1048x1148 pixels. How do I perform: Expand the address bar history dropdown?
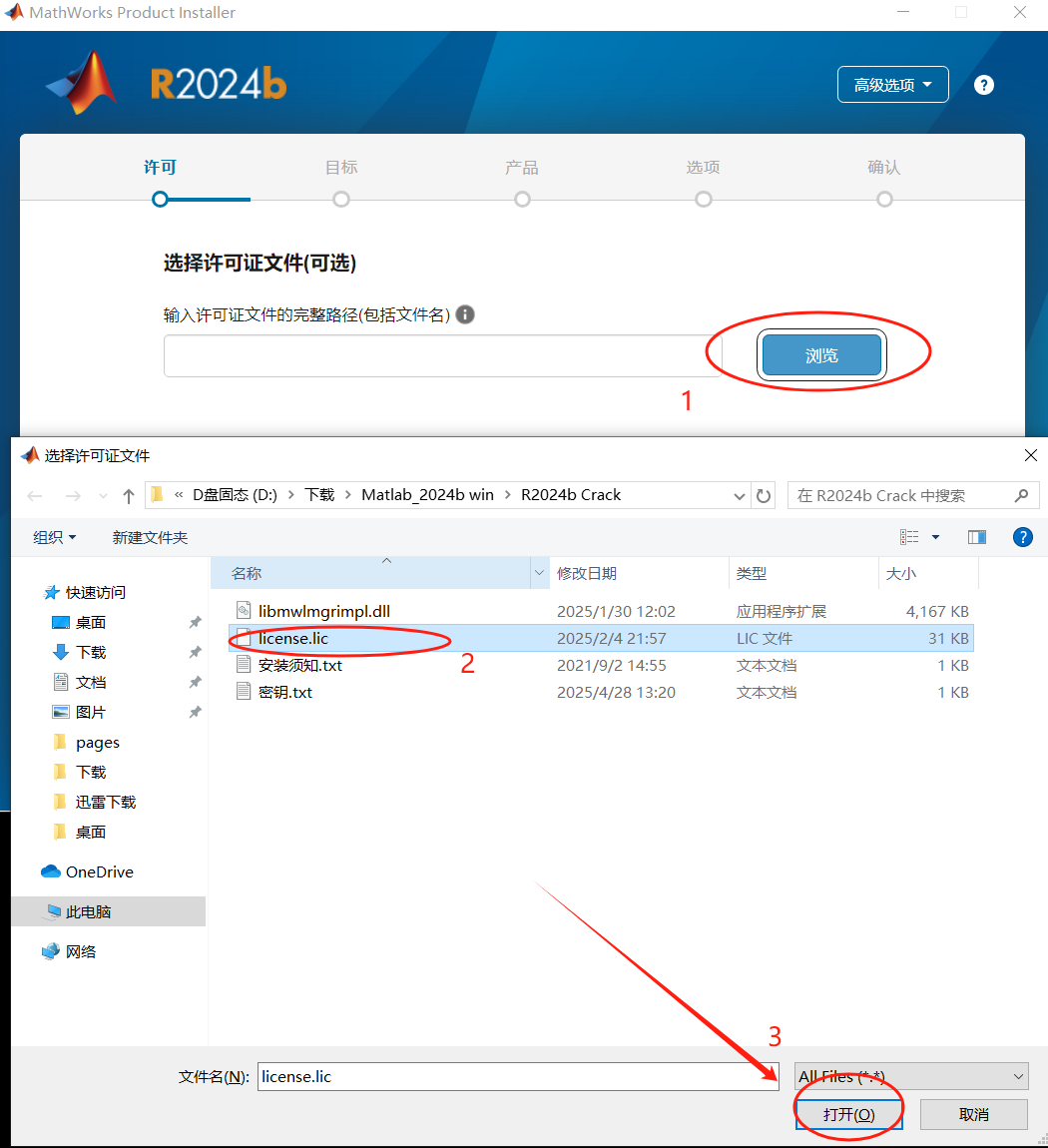click(x=740, y=496)
